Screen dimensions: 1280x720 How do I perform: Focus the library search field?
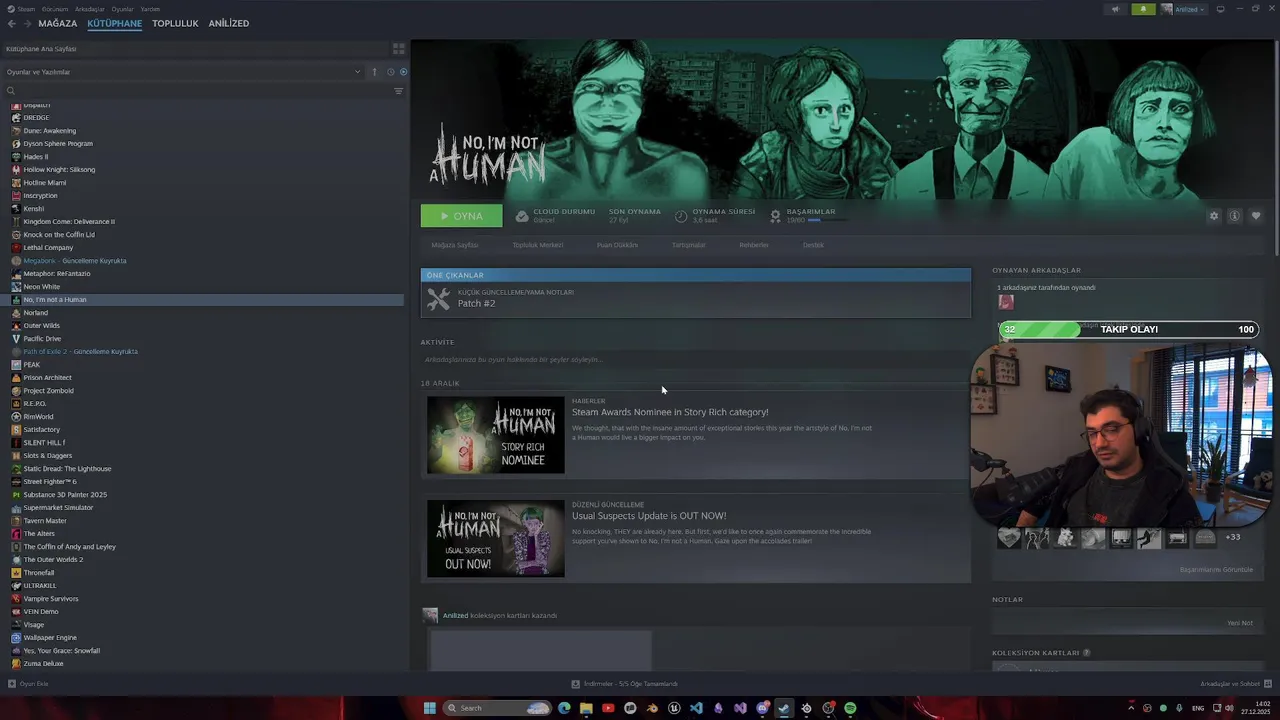click(x=195, y=91)
